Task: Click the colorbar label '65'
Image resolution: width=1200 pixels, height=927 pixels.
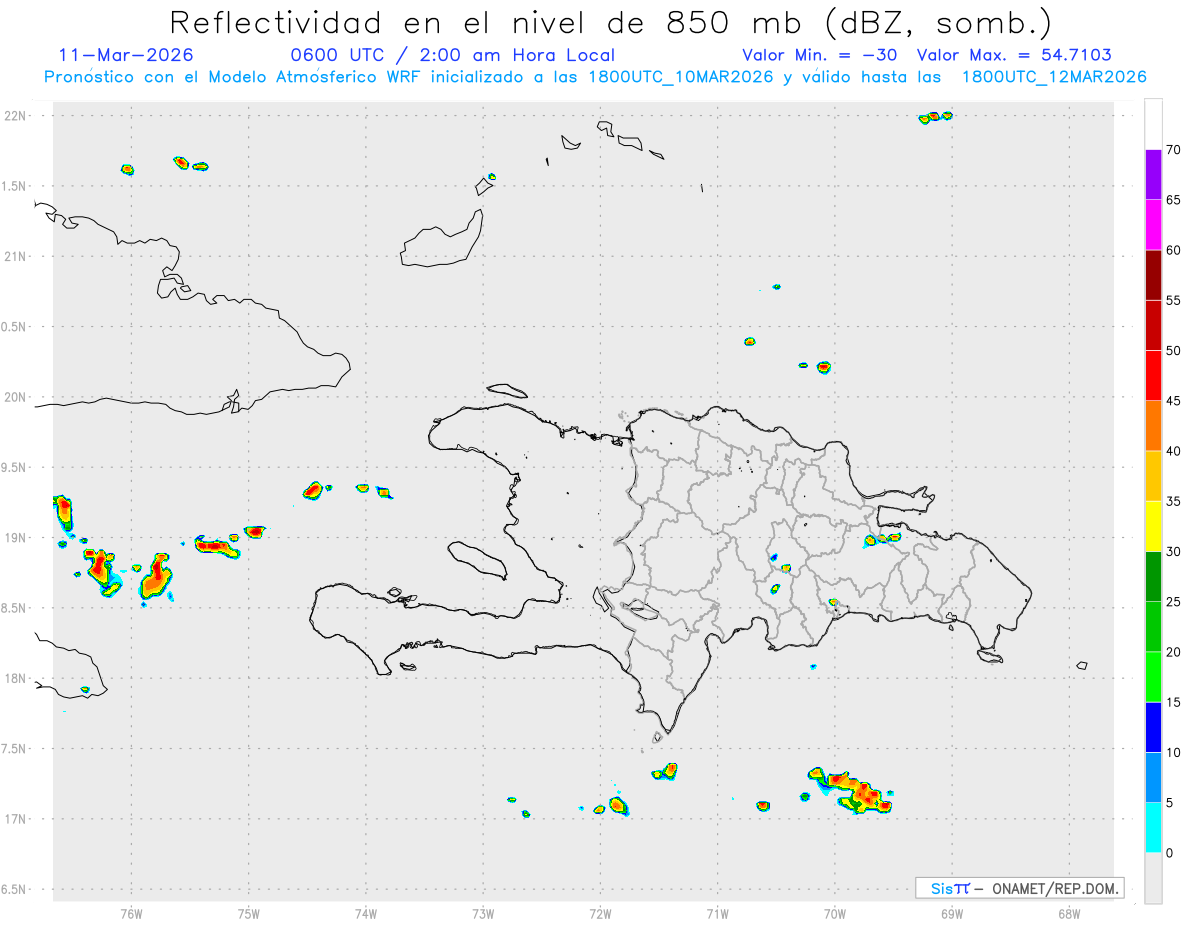Action: point(1174,200)
